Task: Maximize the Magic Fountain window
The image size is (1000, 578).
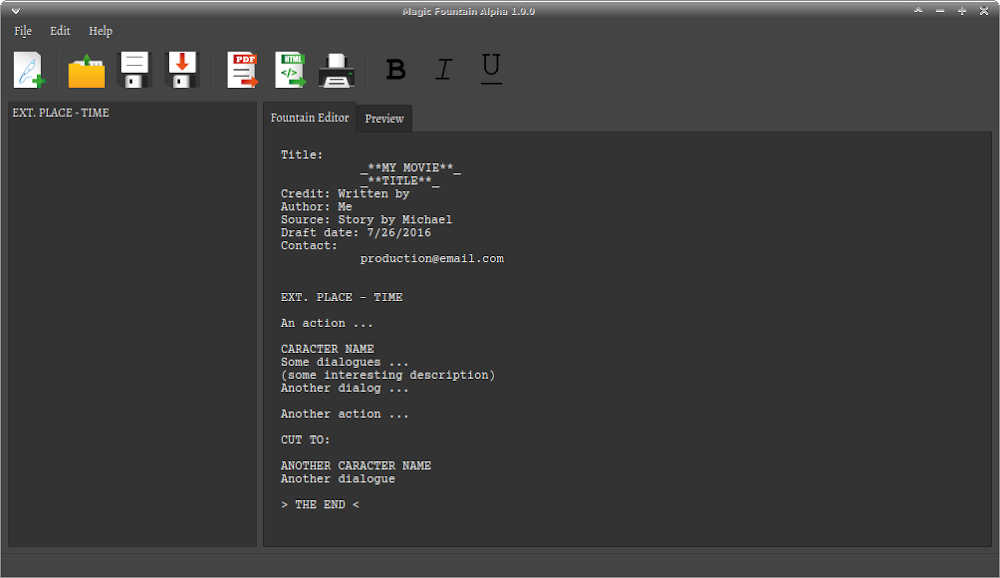Action: tap(962, 11)
